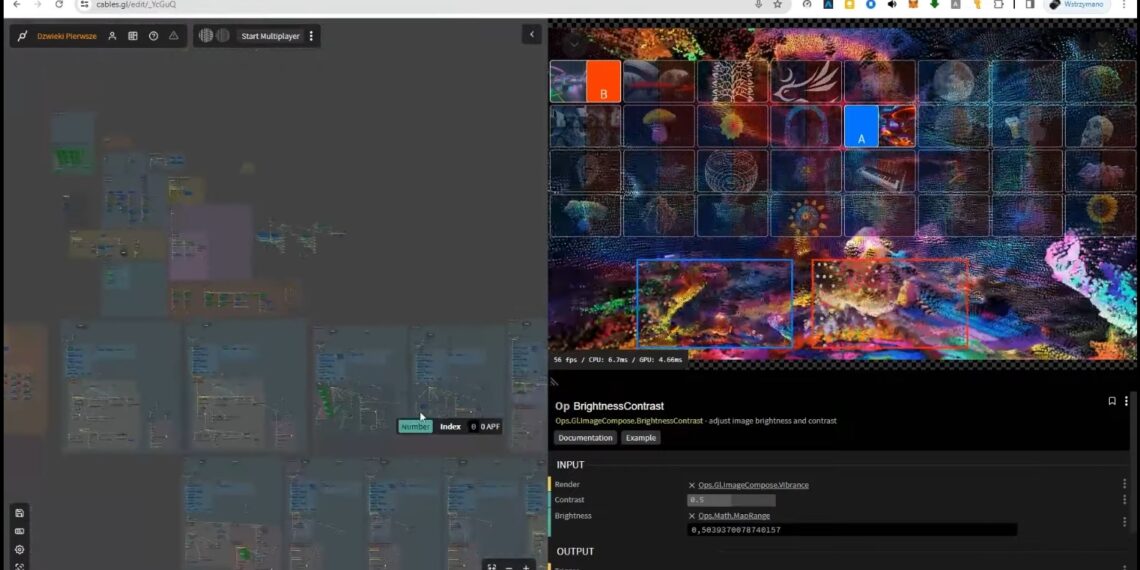Select the blue thumbnail labeled A
Viewport: 1140px width, 570px height.
click(x=861, y=127)
